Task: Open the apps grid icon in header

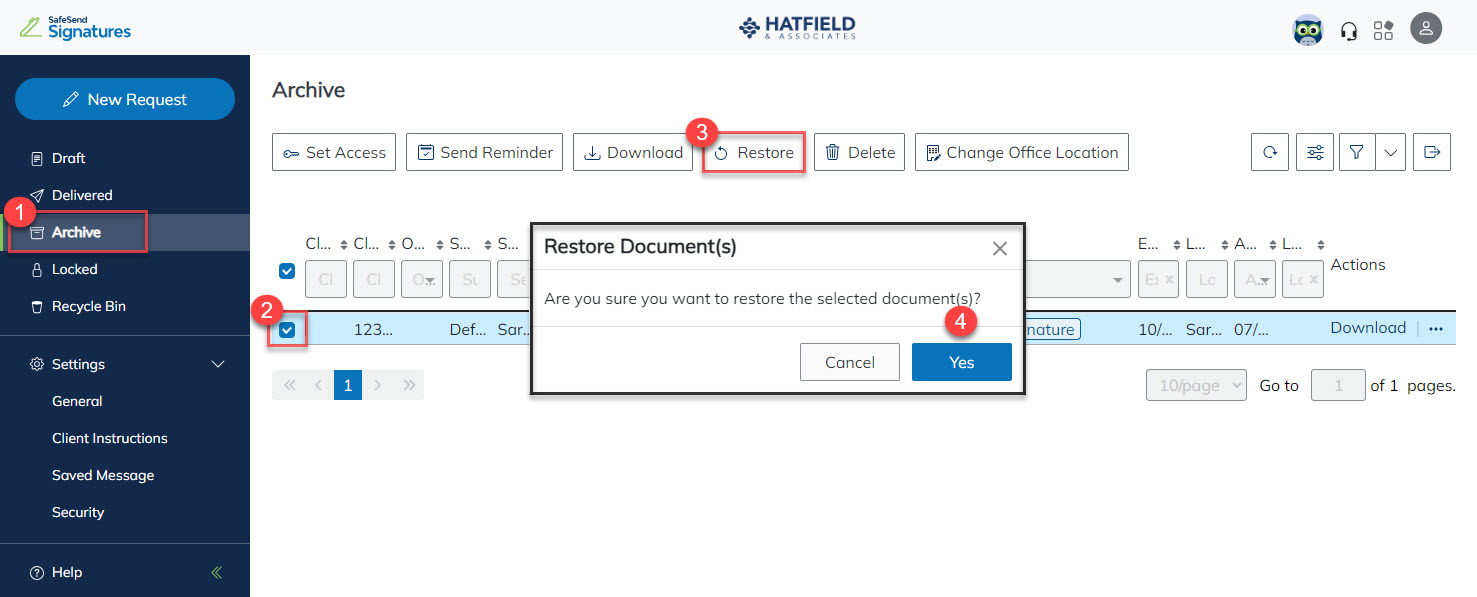Action: (x=1383, y=30)
